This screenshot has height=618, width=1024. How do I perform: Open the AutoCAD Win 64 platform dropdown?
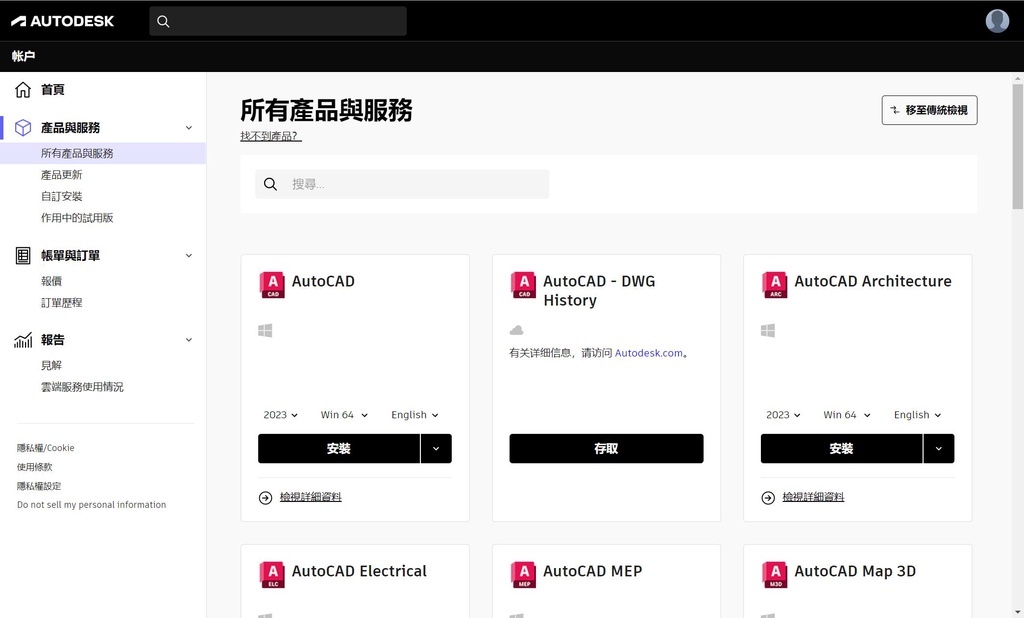344,415
